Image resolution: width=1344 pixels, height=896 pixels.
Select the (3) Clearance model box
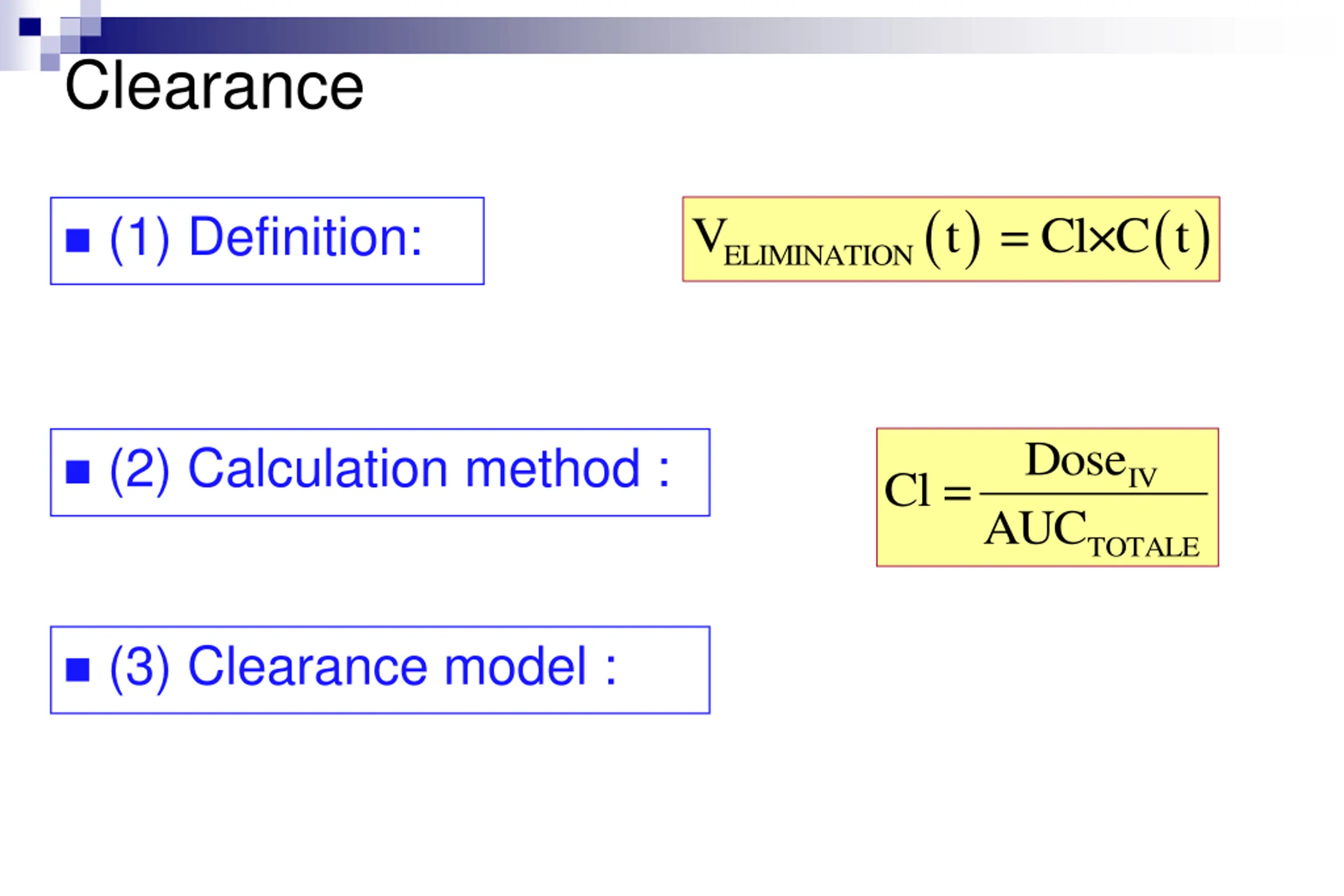tap(380, 670)
